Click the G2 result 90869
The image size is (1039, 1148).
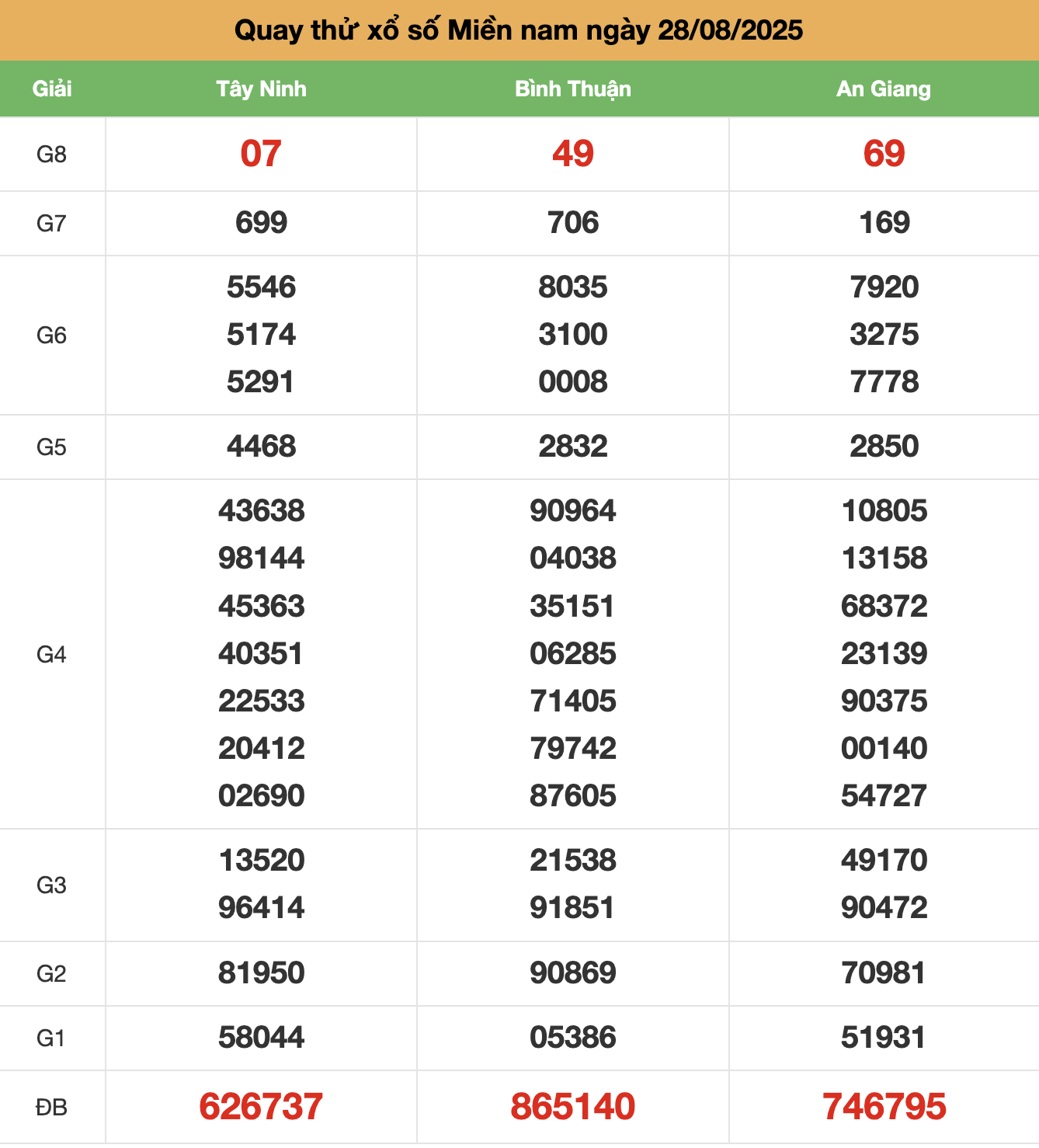[573, 973]
